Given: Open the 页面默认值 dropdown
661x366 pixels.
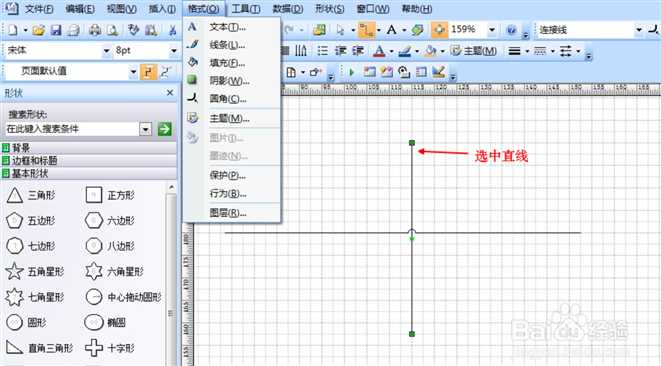Looking at the screenshot, I should point(133,72).
